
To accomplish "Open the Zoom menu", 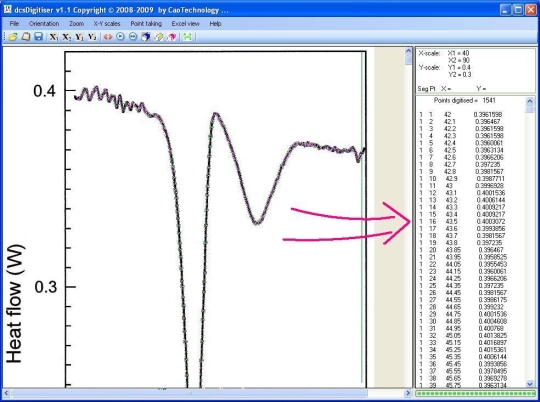I will pos(76,24).
